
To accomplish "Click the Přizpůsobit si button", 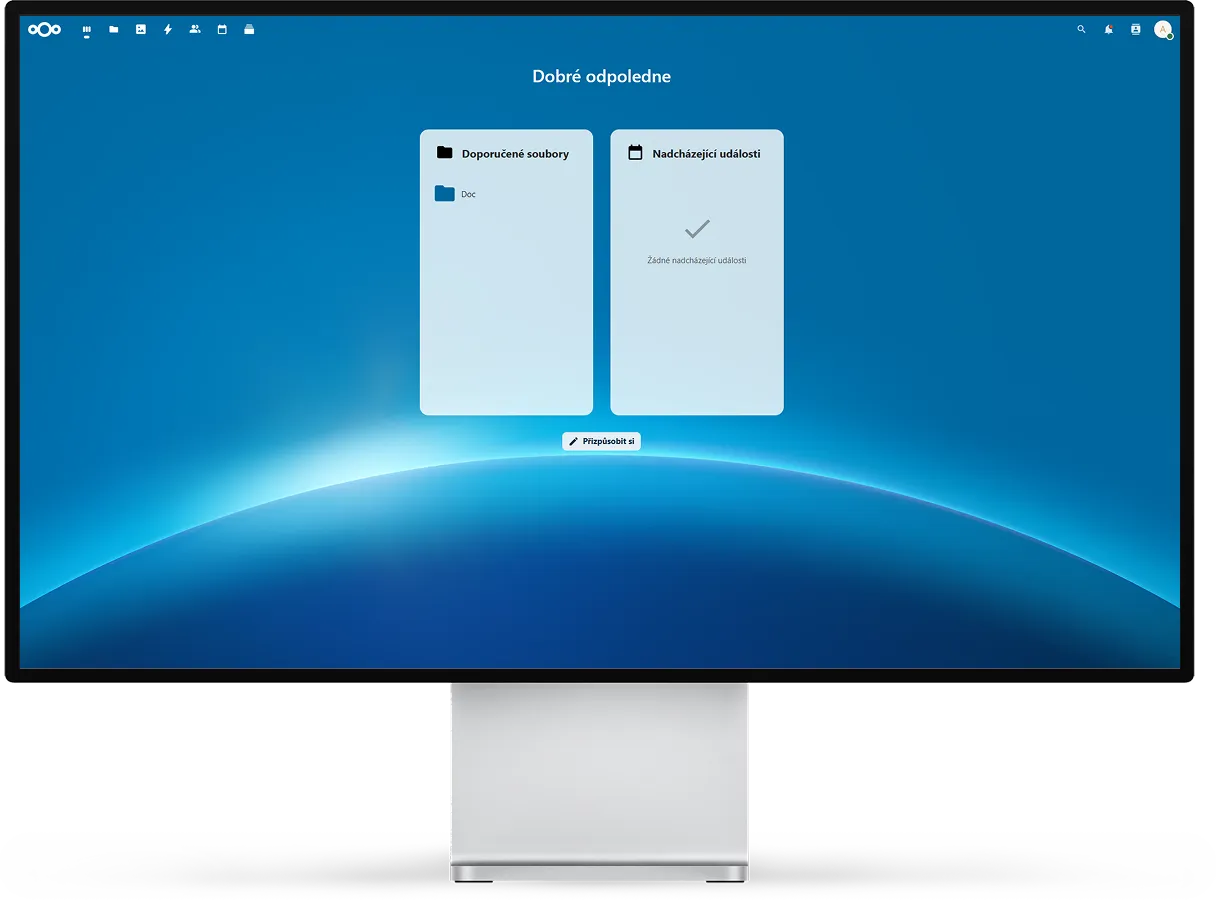I will 601,441.
